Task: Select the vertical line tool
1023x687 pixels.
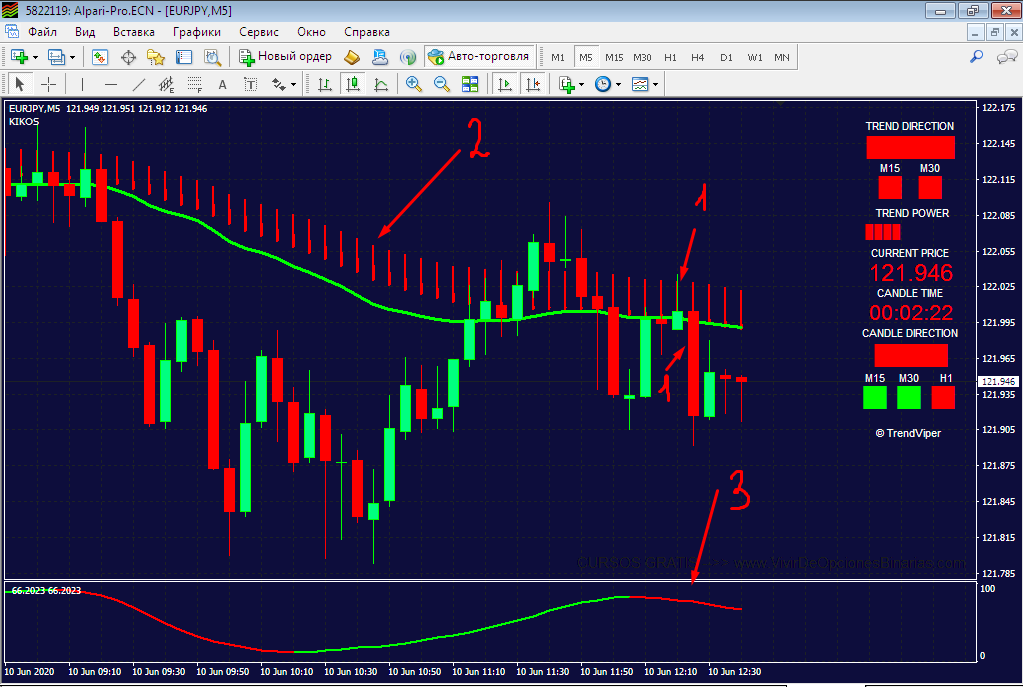Action: pyautogui.click(x=82, y=84)
